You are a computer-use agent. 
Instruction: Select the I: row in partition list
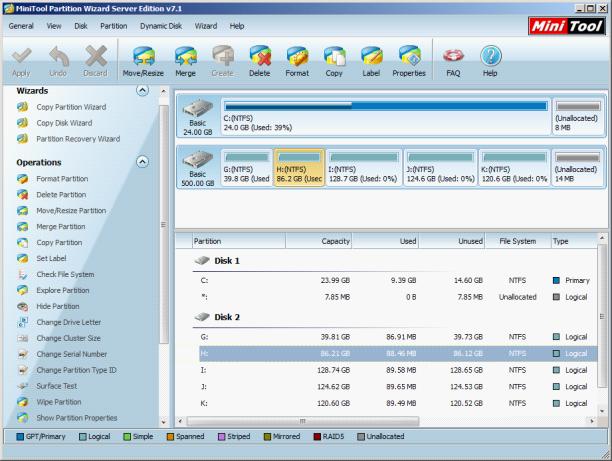(398, 370)
